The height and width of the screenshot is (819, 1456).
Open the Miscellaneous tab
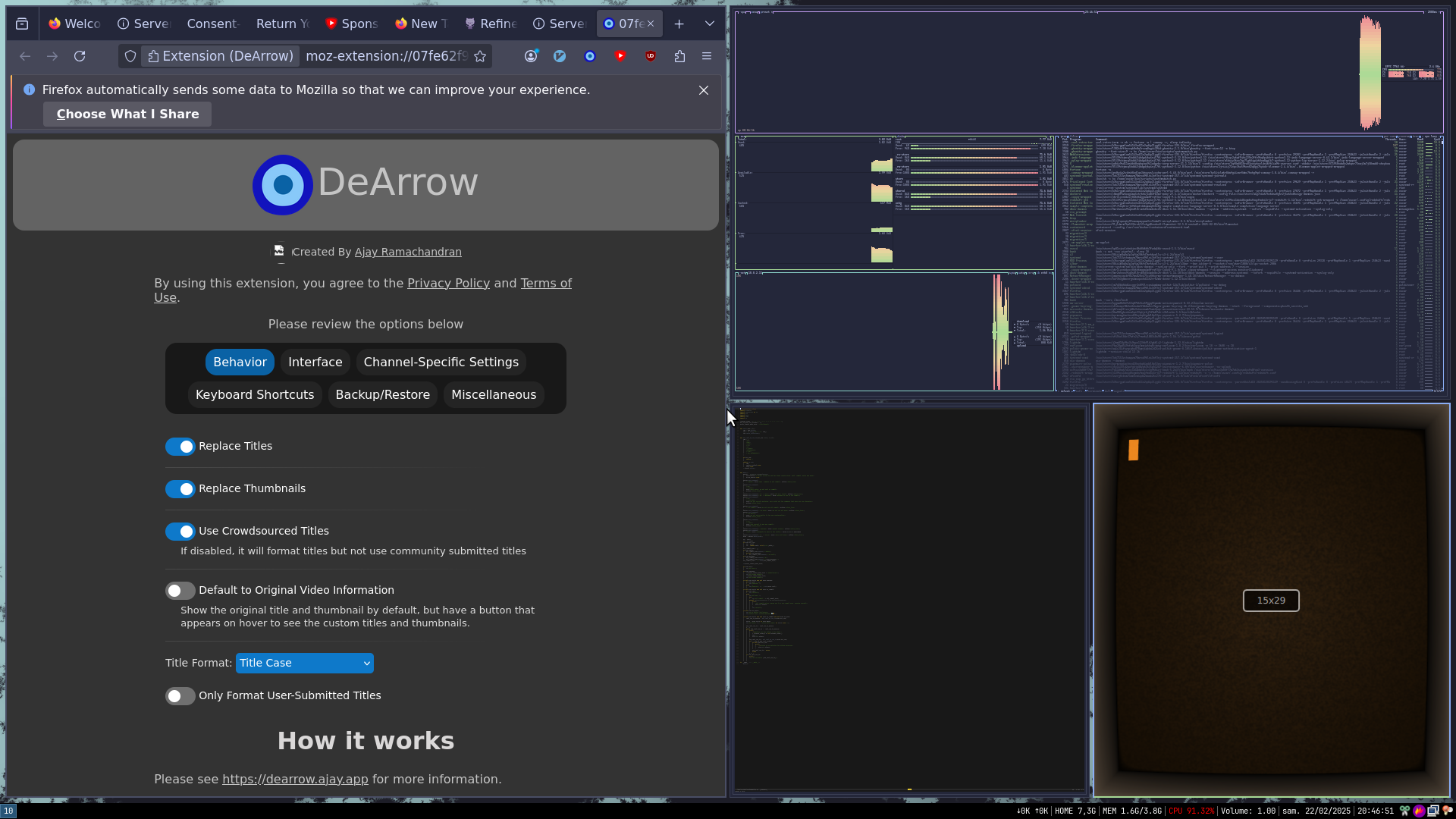(x=494, y=395)
